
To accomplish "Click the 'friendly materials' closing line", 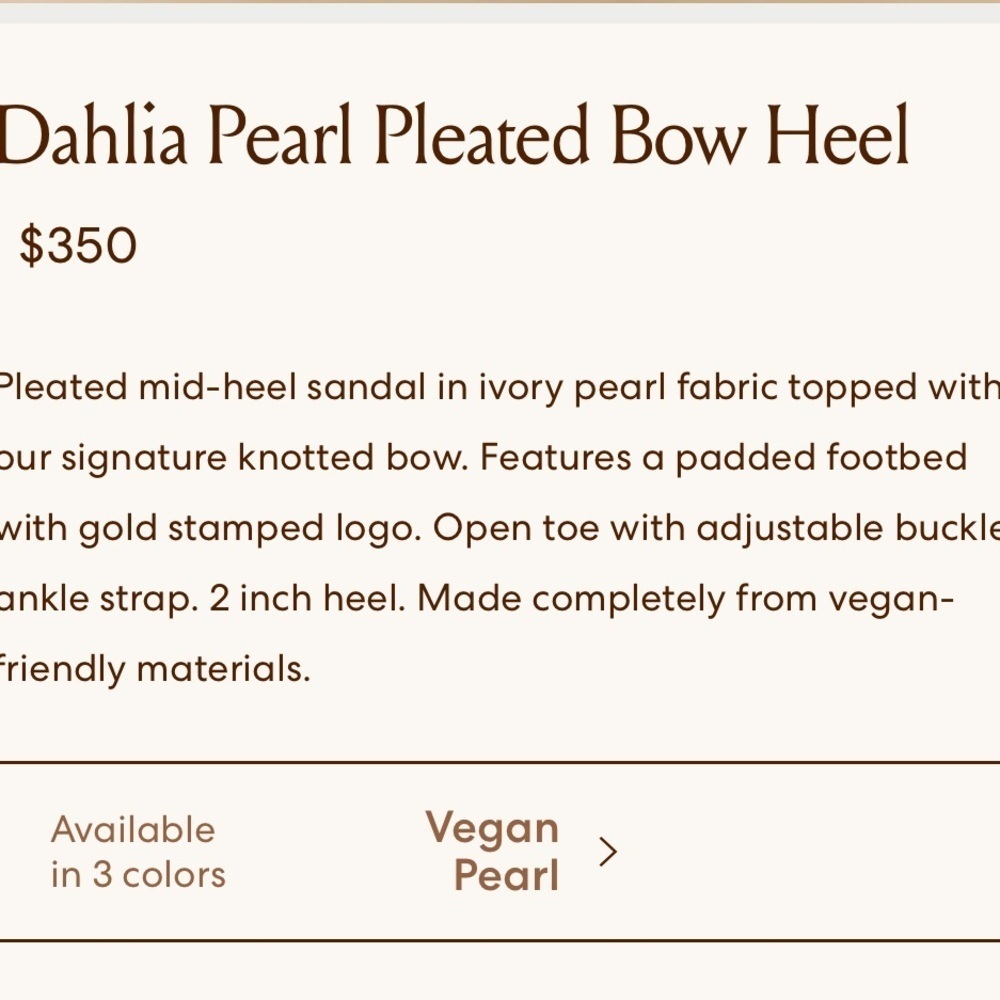I will [x=155, y=669].
